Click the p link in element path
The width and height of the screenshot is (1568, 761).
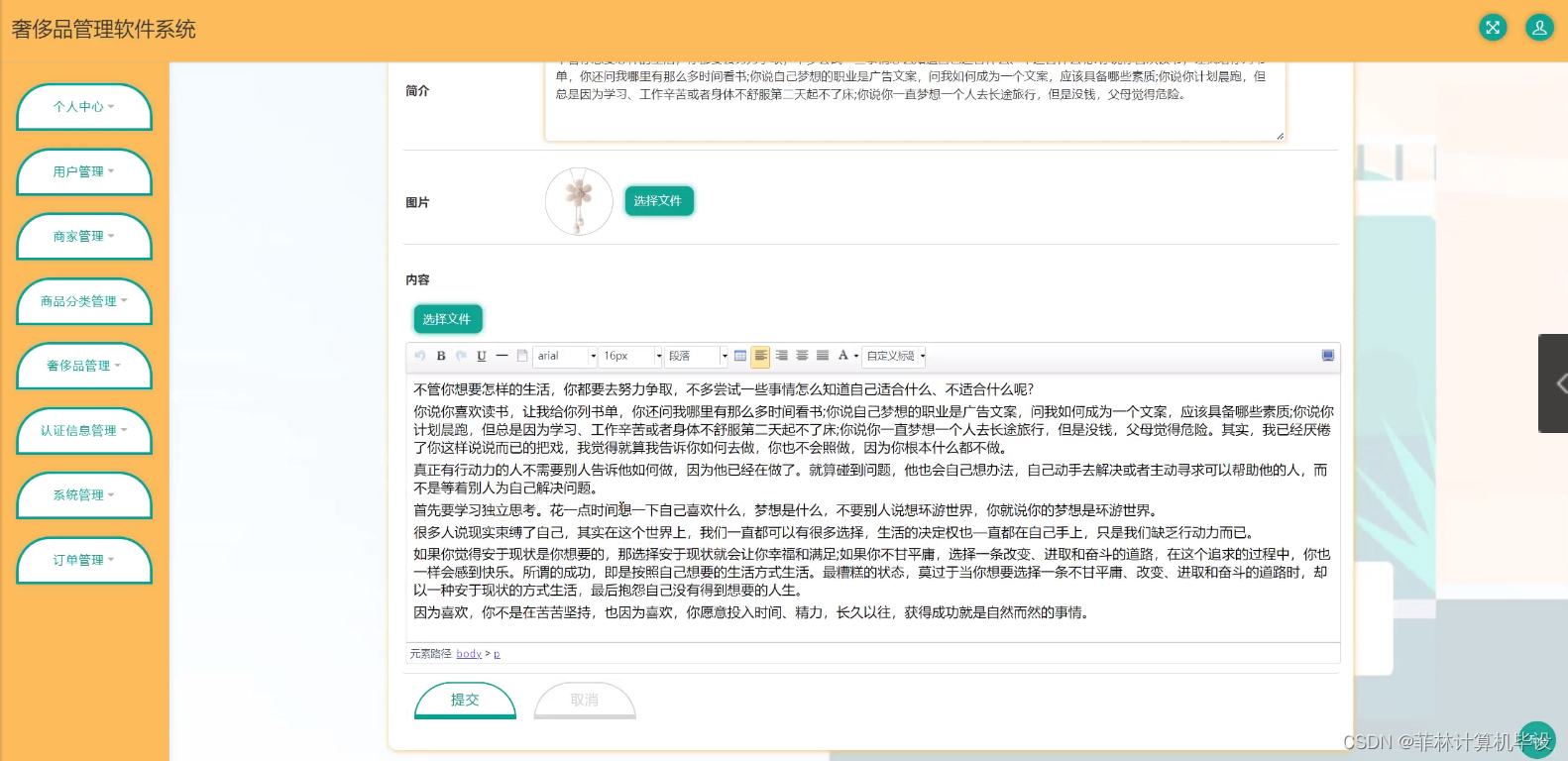point(497,654)
